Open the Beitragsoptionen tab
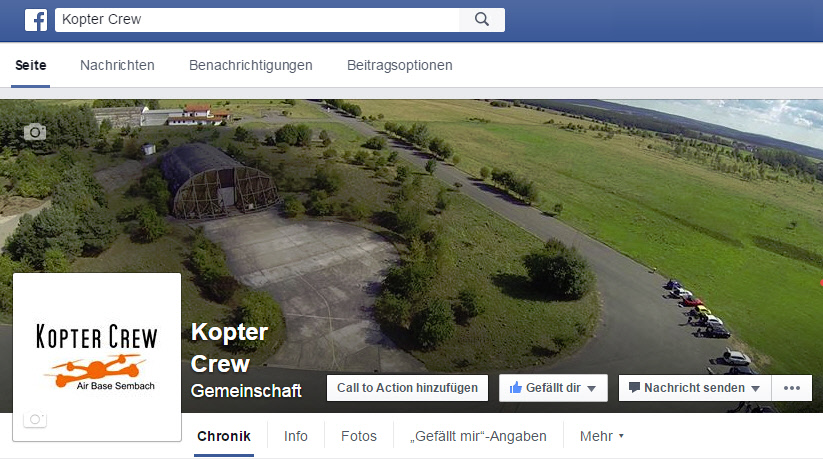This screenshot has width=823, height=459. click(x=399, y=65)
